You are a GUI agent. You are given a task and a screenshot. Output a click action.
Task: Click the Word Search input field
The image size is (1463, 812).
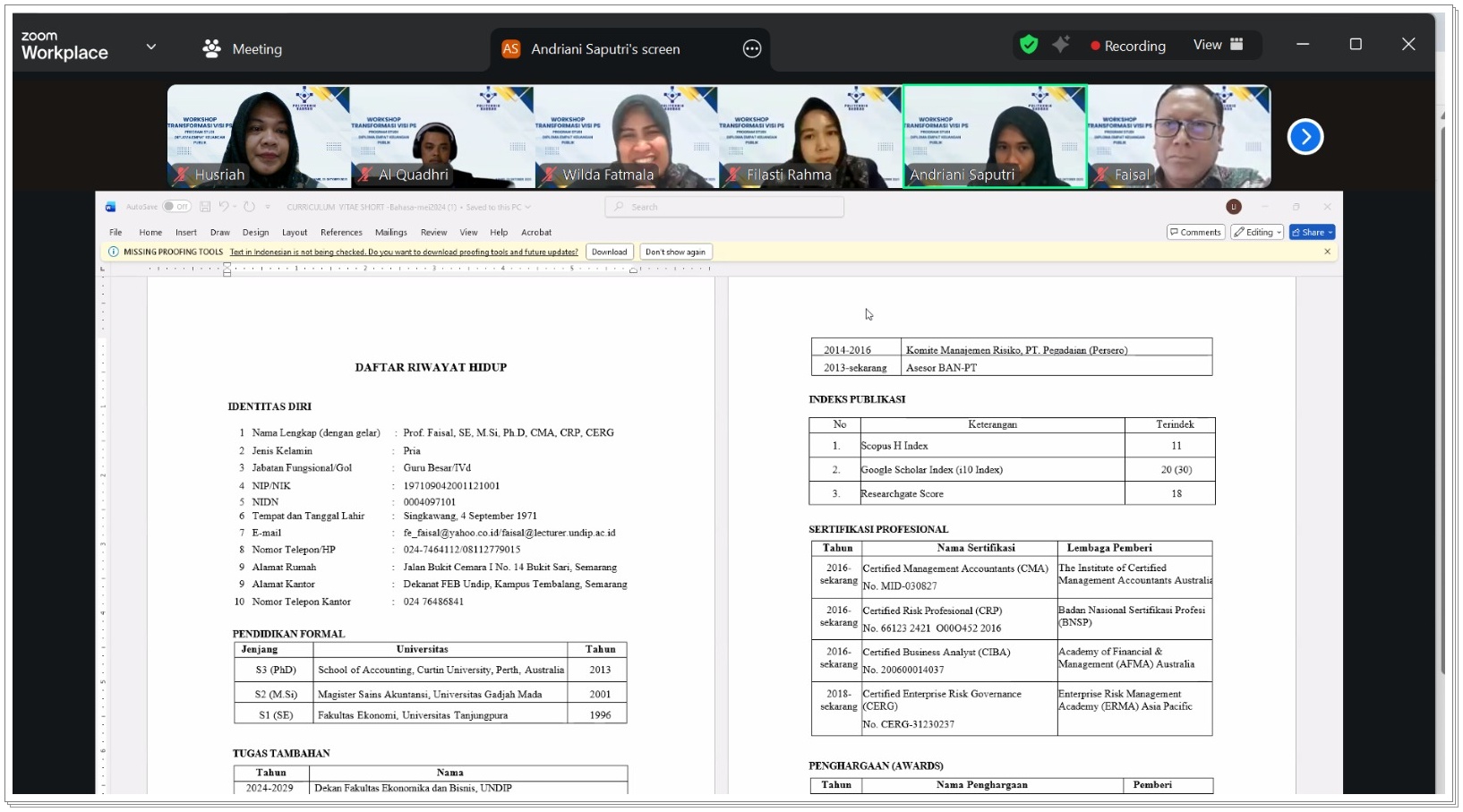click(725, 207)
